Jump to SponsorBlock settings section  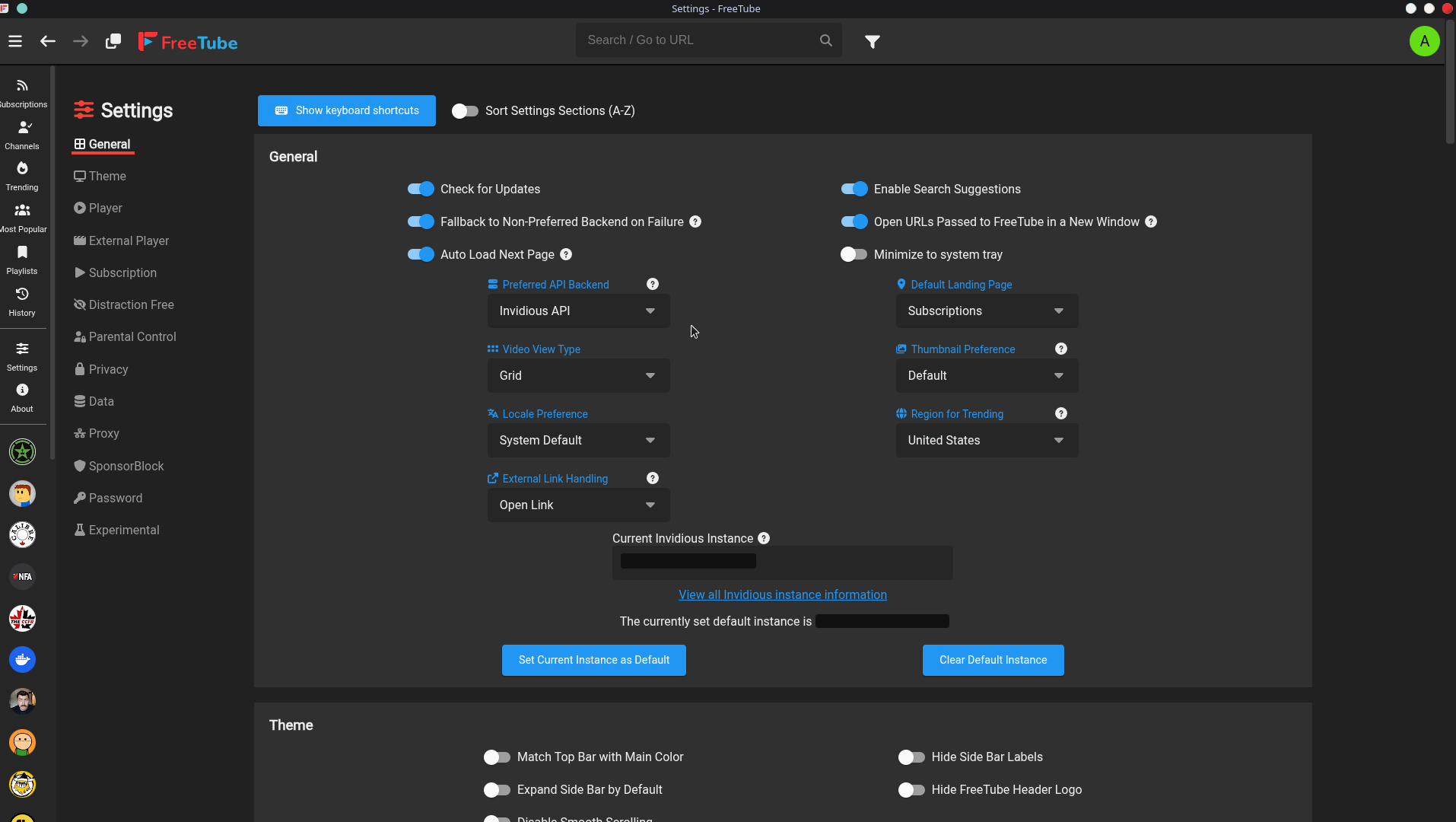[x=119, y=466]
